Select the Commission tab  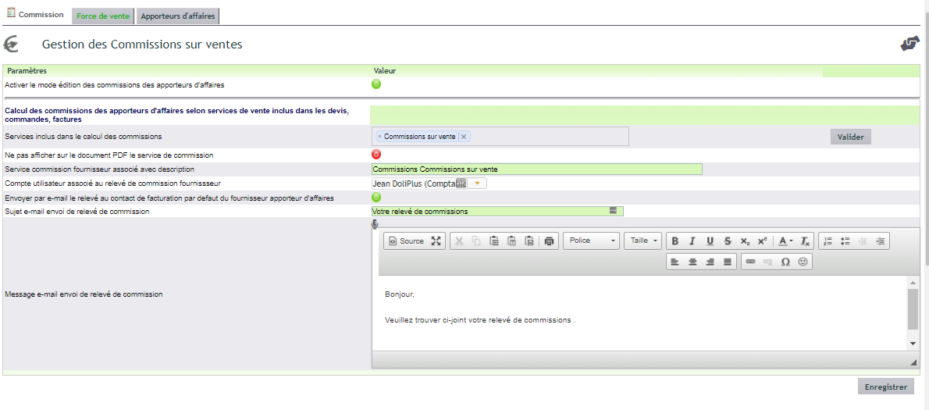pyautogui.click(x=36, y=14)
